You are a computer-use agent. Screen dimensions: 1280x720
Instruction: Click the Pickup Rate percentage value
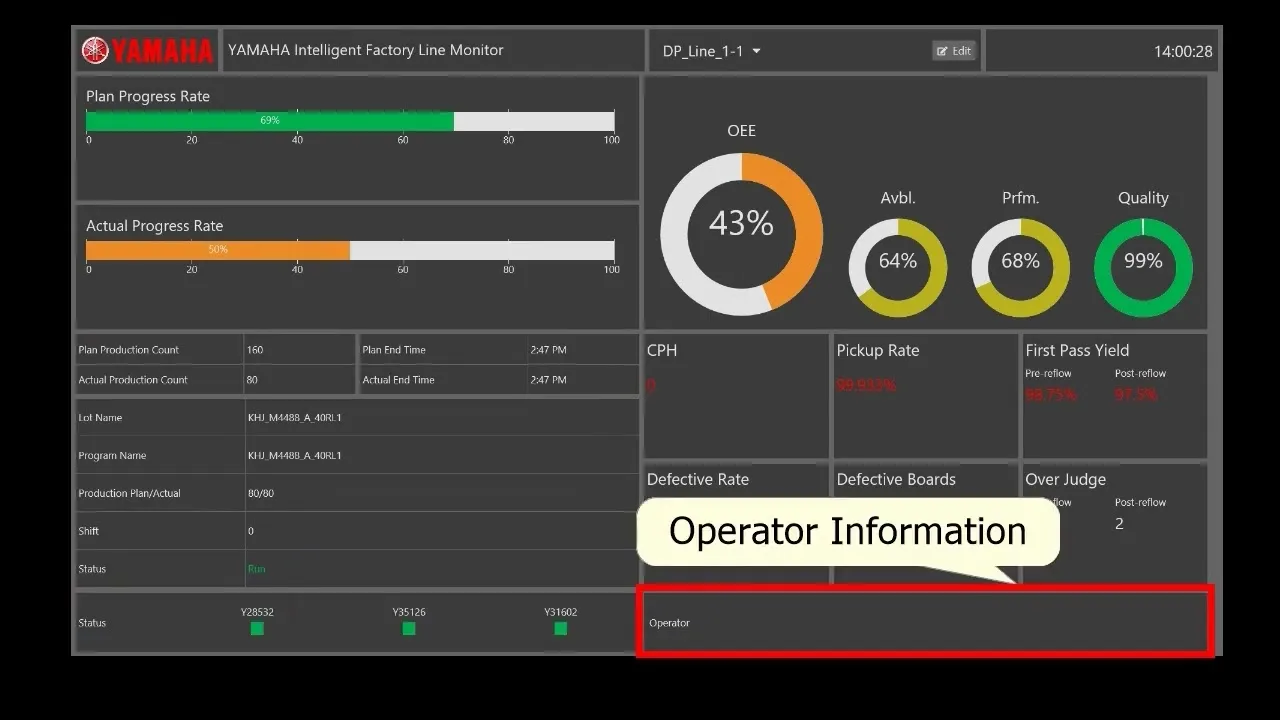[866, 385]
